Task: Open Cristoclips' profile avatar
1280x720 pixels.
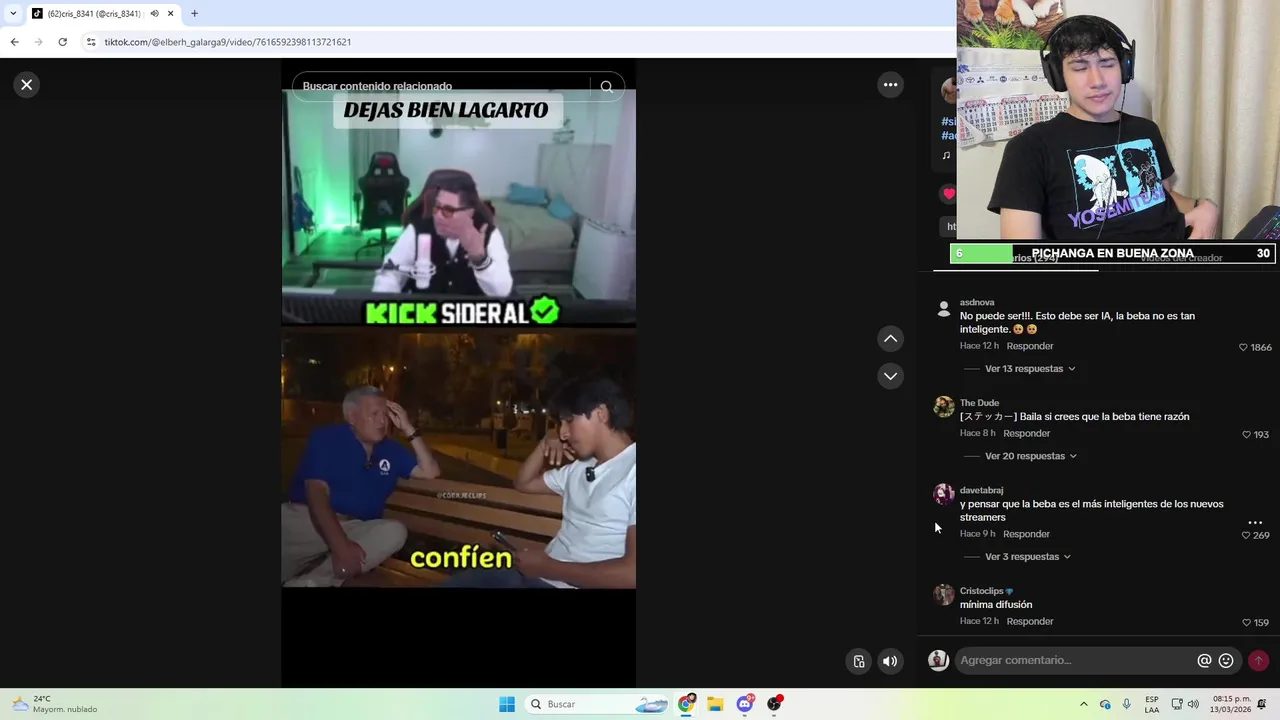Action: (x=943, y=595)
